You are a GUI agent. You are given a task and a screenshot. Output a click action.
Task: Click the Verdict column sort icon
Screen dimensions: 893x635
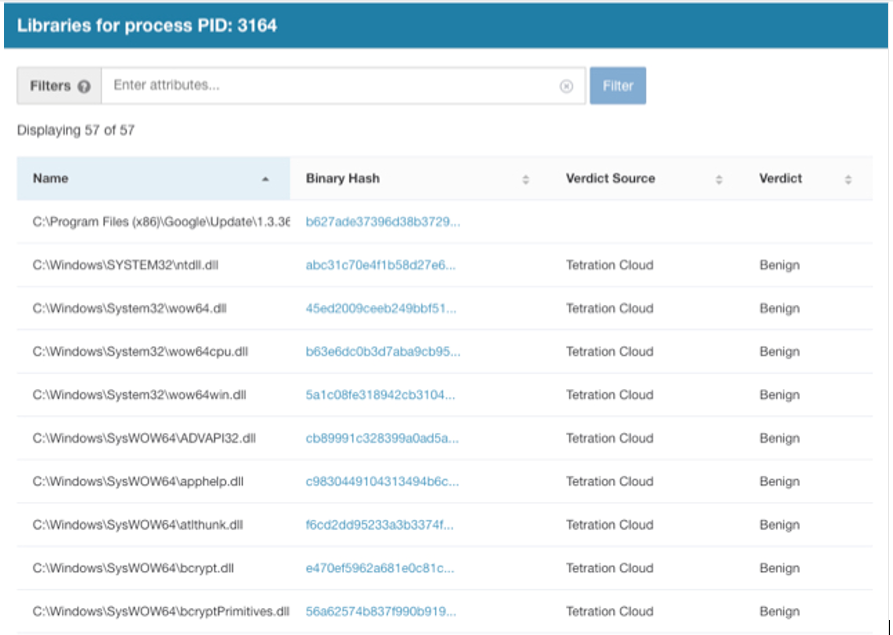[x=848, y=179]
